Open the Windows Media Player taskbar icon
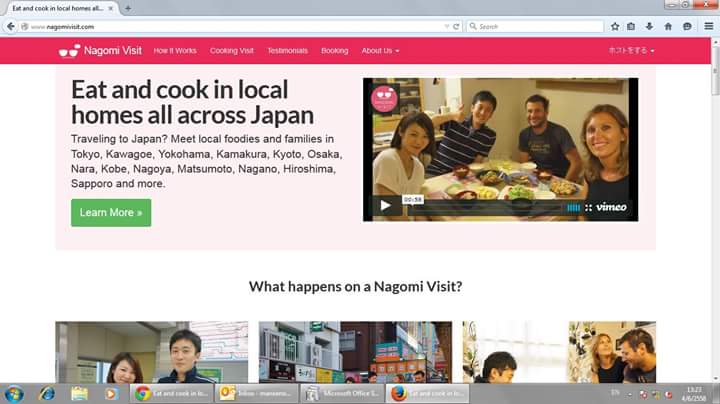The height and width of the screenshot is (404, 720). [111, 393]
